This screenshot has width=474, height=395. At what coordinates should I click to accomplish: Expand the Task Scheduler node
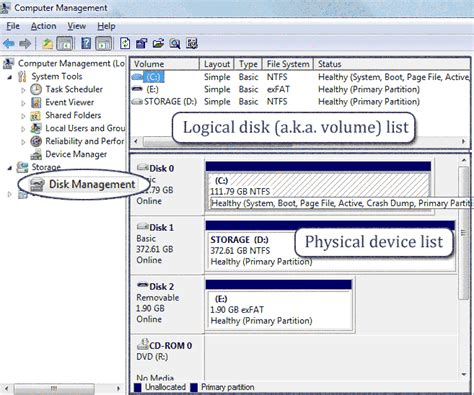point(23,90)
